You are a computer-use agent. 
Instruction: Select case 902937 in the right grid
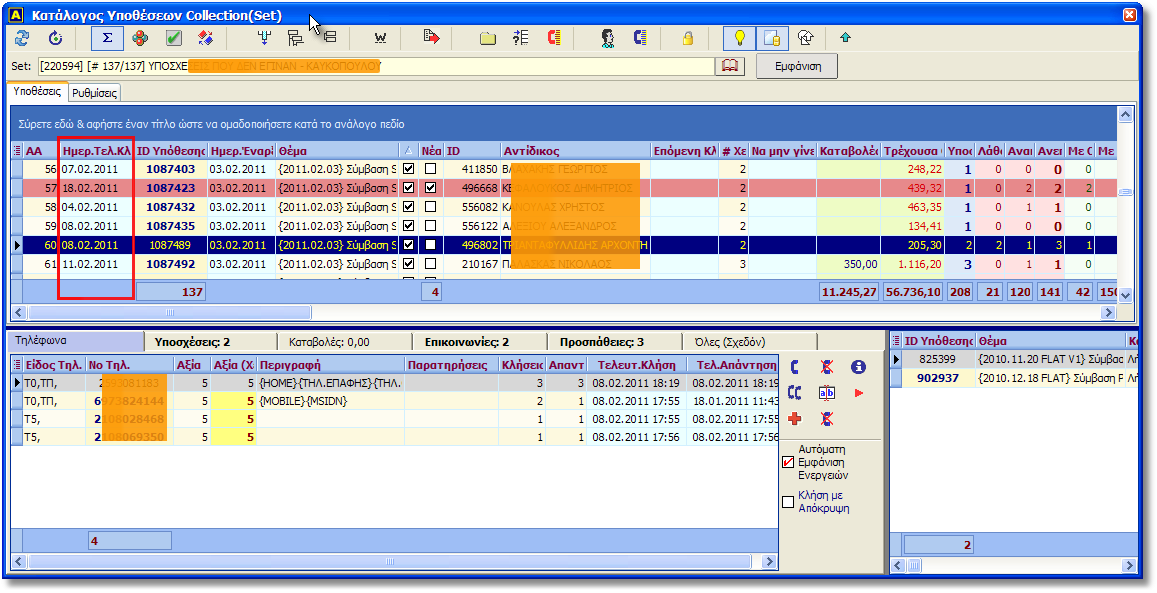(x=939, y=378)
